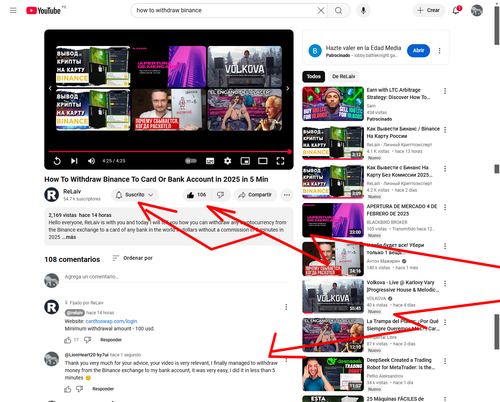This screenshot has height=402, width=500.
Task: Open options for Volkova Live video
Action: 445,284
